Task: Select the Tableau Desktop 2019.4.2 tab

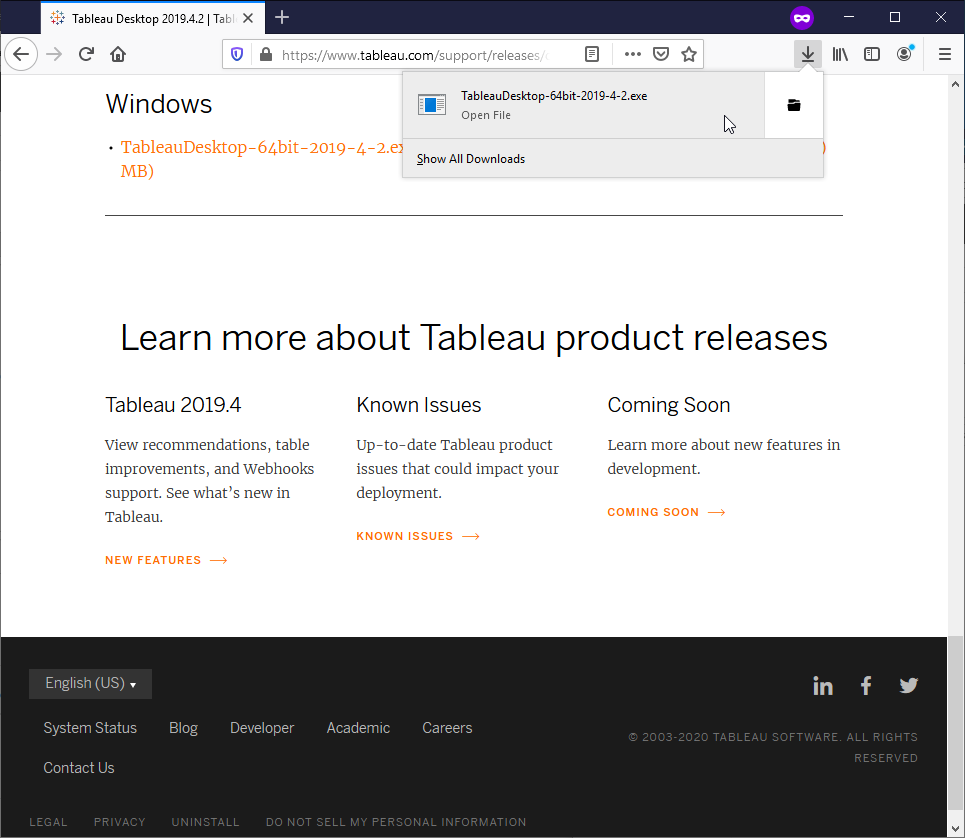Action: point(153,18)
